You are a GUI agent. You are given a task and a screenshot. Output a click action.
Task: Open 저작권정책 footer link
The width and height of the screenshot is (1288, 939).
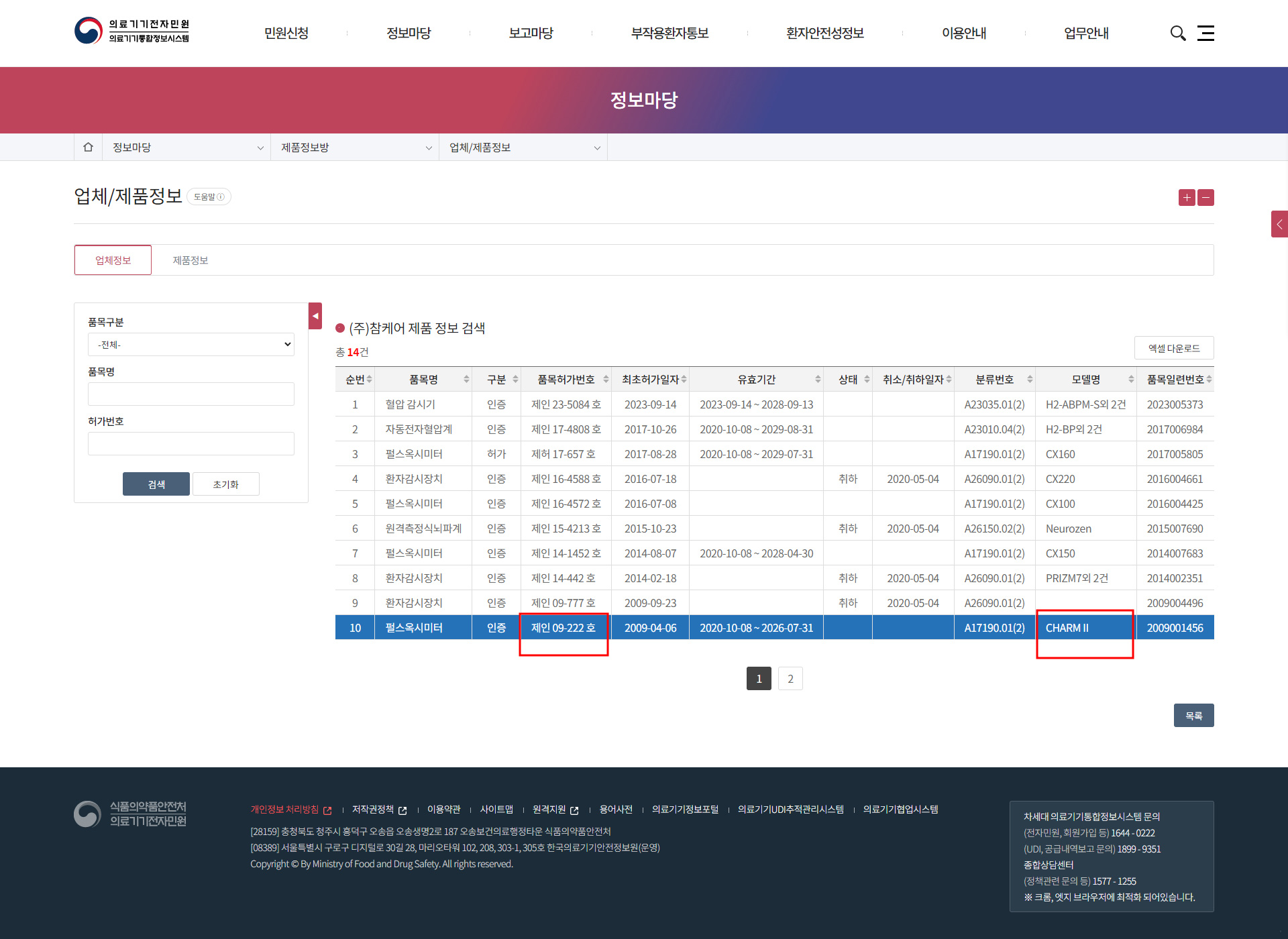(x=380, y=810)
